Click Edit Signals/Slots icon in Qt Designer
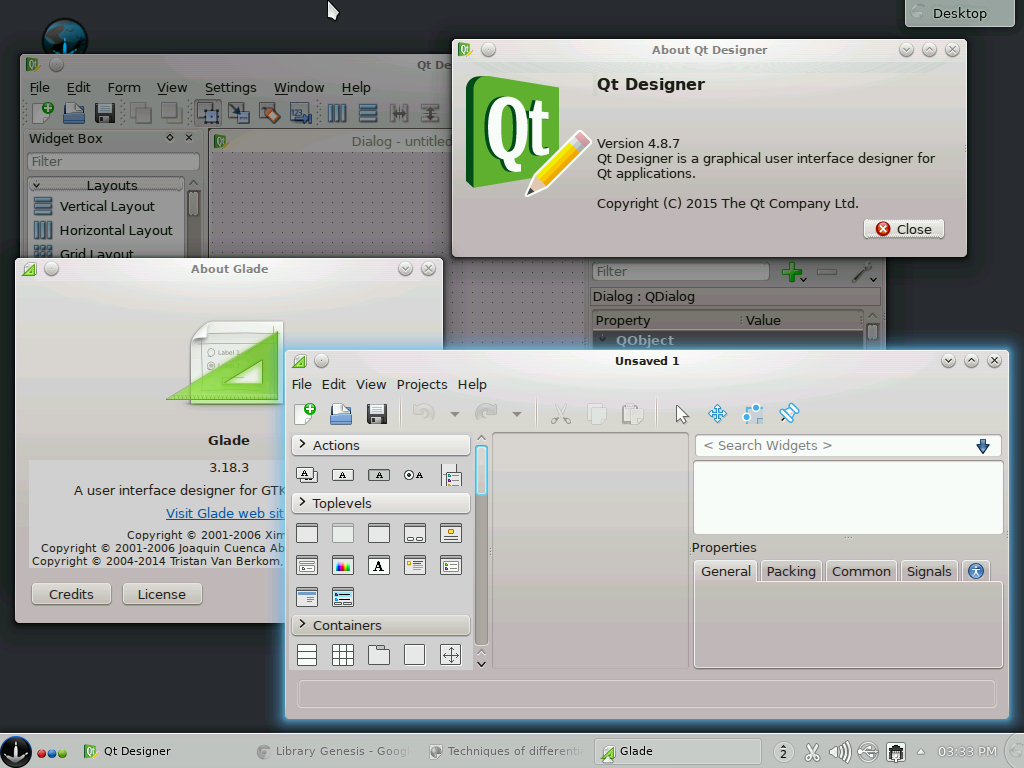 [239, 113]
